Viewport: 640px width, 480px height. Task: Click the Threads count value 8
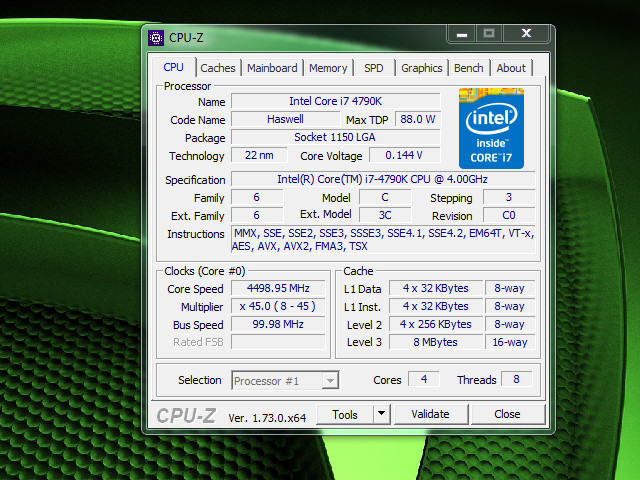coord(516,379)
